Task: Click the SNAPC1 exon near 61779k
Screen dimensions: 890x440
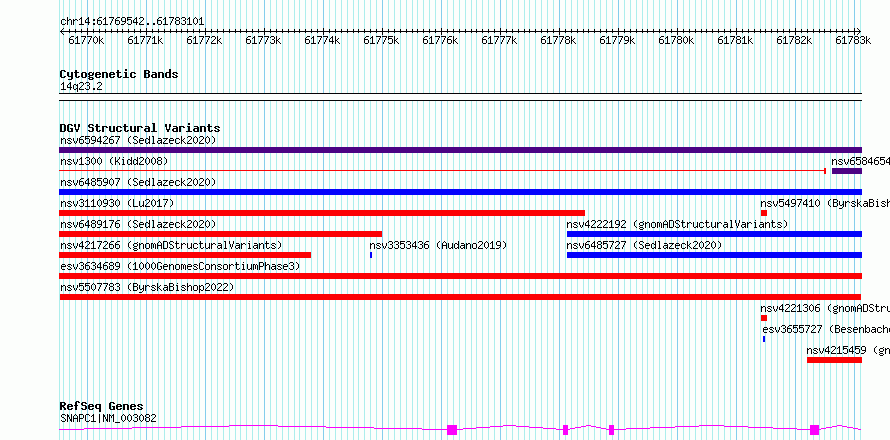Action: [611, 430]
